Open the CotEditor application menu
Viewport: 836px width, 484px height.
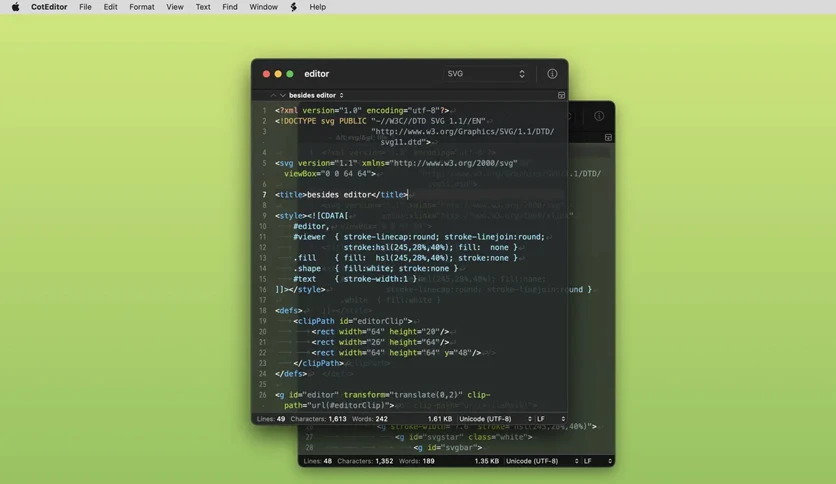pyautogui.click(x=49, y=7)
